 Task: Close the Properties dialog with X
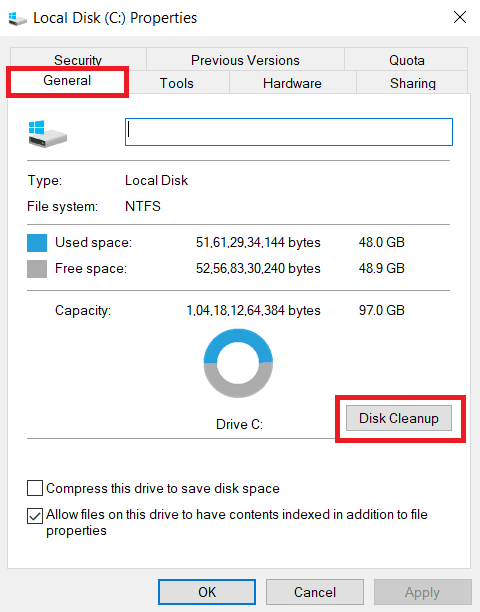[460, 17]
